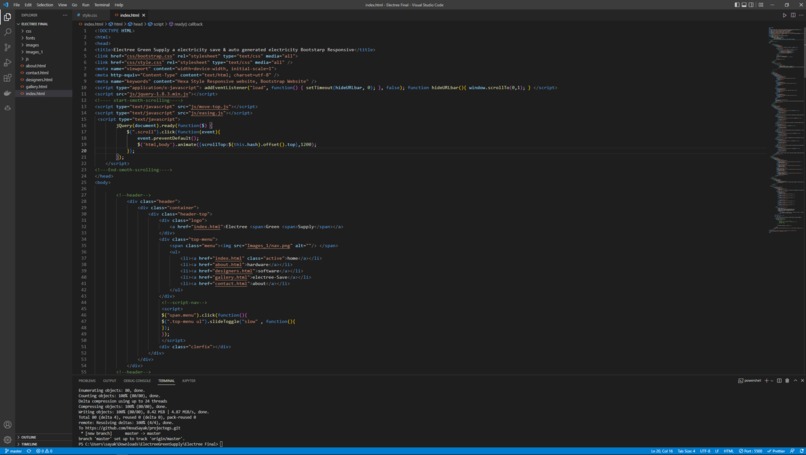Open the Extensions view
806x455 pixels.
click(7, 78)
